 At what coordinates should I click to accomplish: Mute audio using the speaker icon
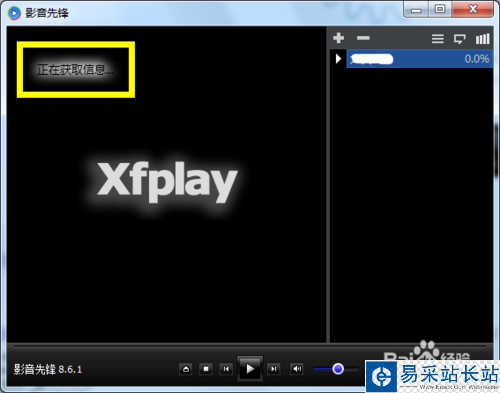(297, 369)
